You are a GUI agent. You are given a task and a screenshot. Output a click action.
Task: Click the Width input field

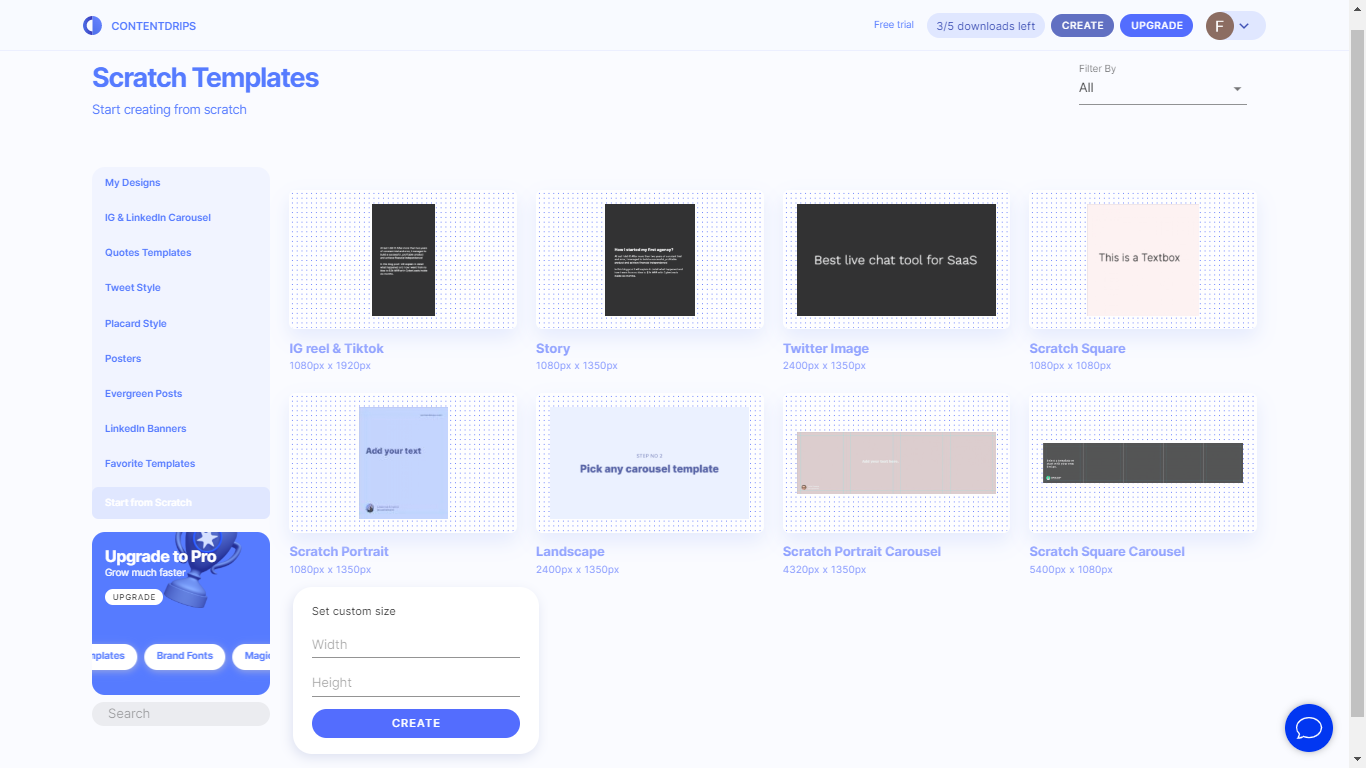tap(416, 645)
